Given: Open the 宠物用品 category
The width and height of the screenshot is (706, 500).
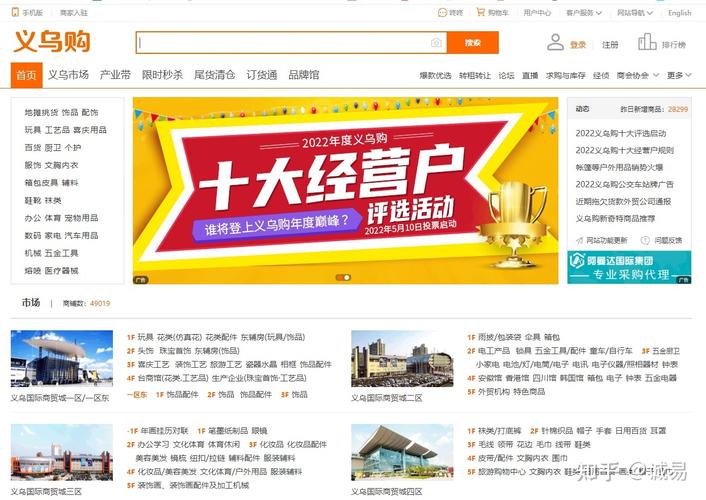Looking at the screenshot, I should 81,218.
